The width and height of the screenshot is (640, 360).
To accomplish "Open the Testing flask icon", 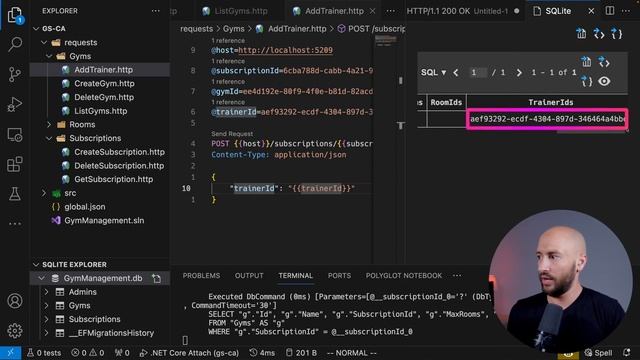I will 15,194.
